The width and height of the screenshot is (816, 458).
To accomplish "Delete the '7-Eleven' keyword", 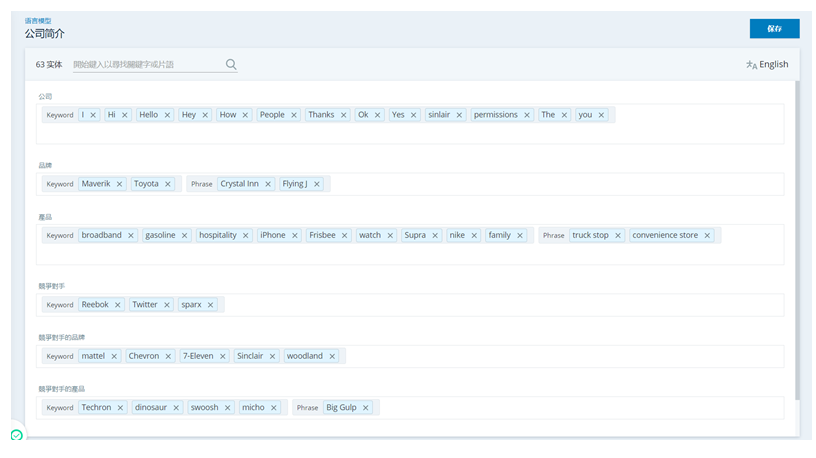I will click(x=222, y=357).
